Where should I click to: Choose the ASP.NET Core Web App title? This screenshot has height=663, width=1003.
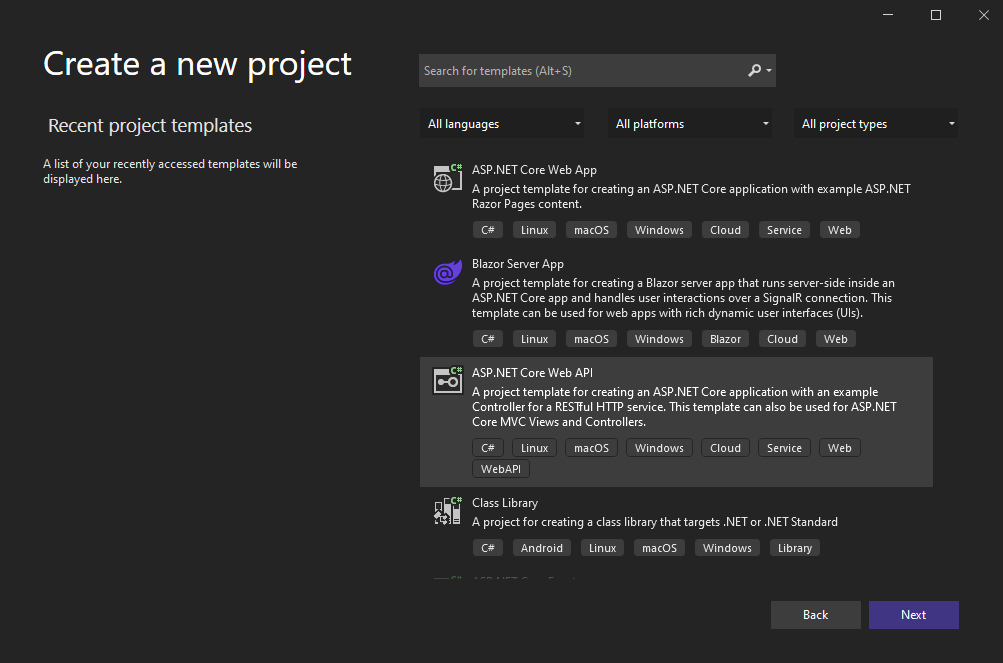(534, 170)
